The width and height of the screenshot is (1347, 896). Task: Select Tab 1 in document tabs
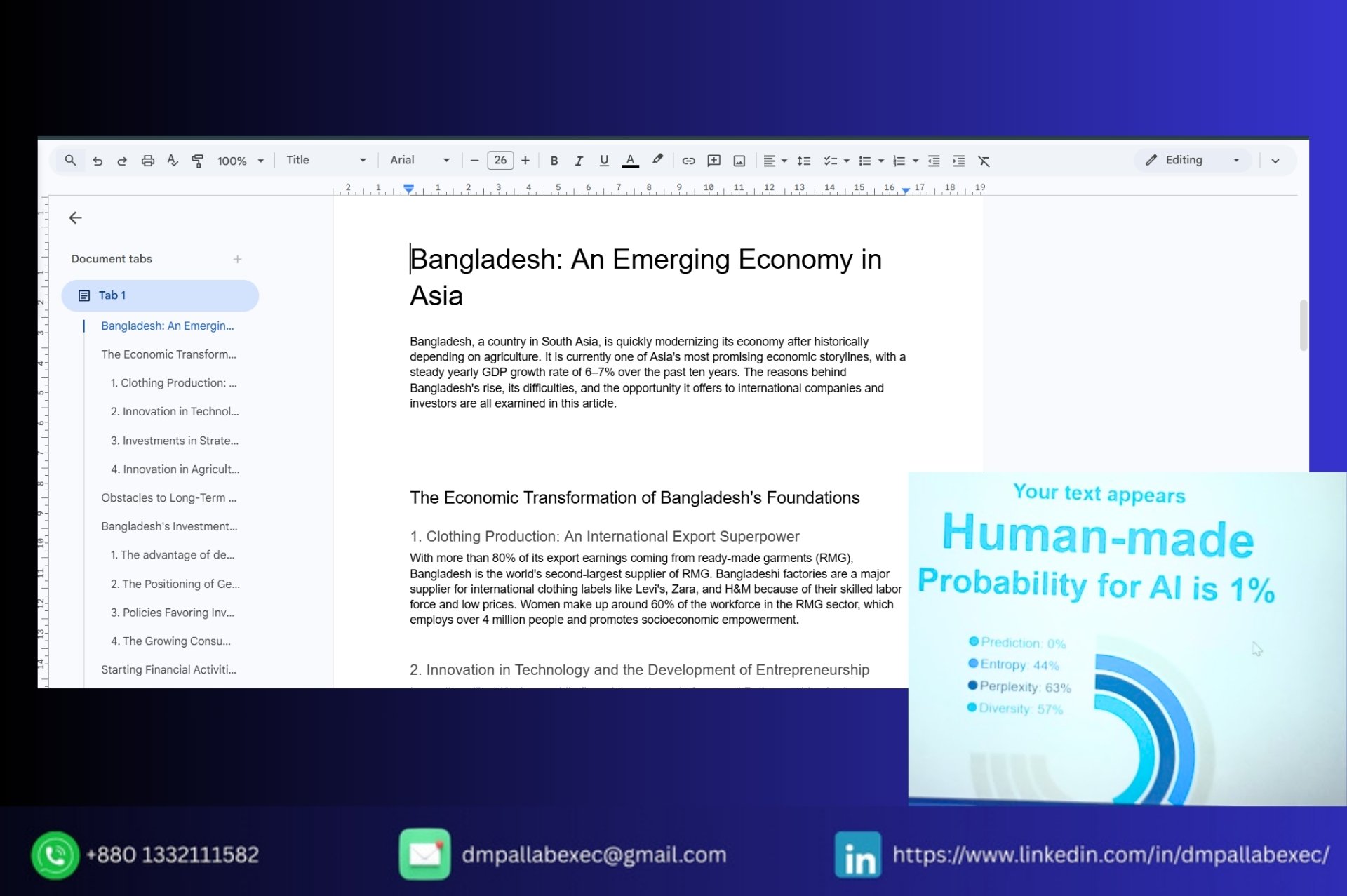160,295
